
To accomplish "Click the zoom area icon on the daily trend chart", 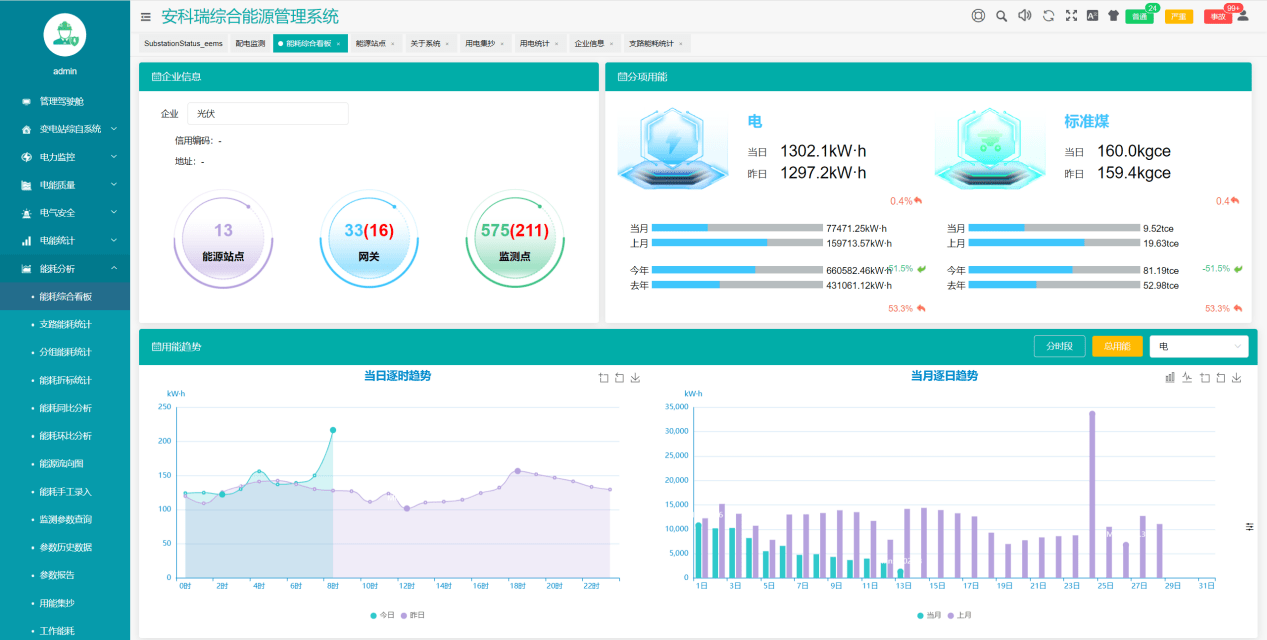I will pos(1204,378).
